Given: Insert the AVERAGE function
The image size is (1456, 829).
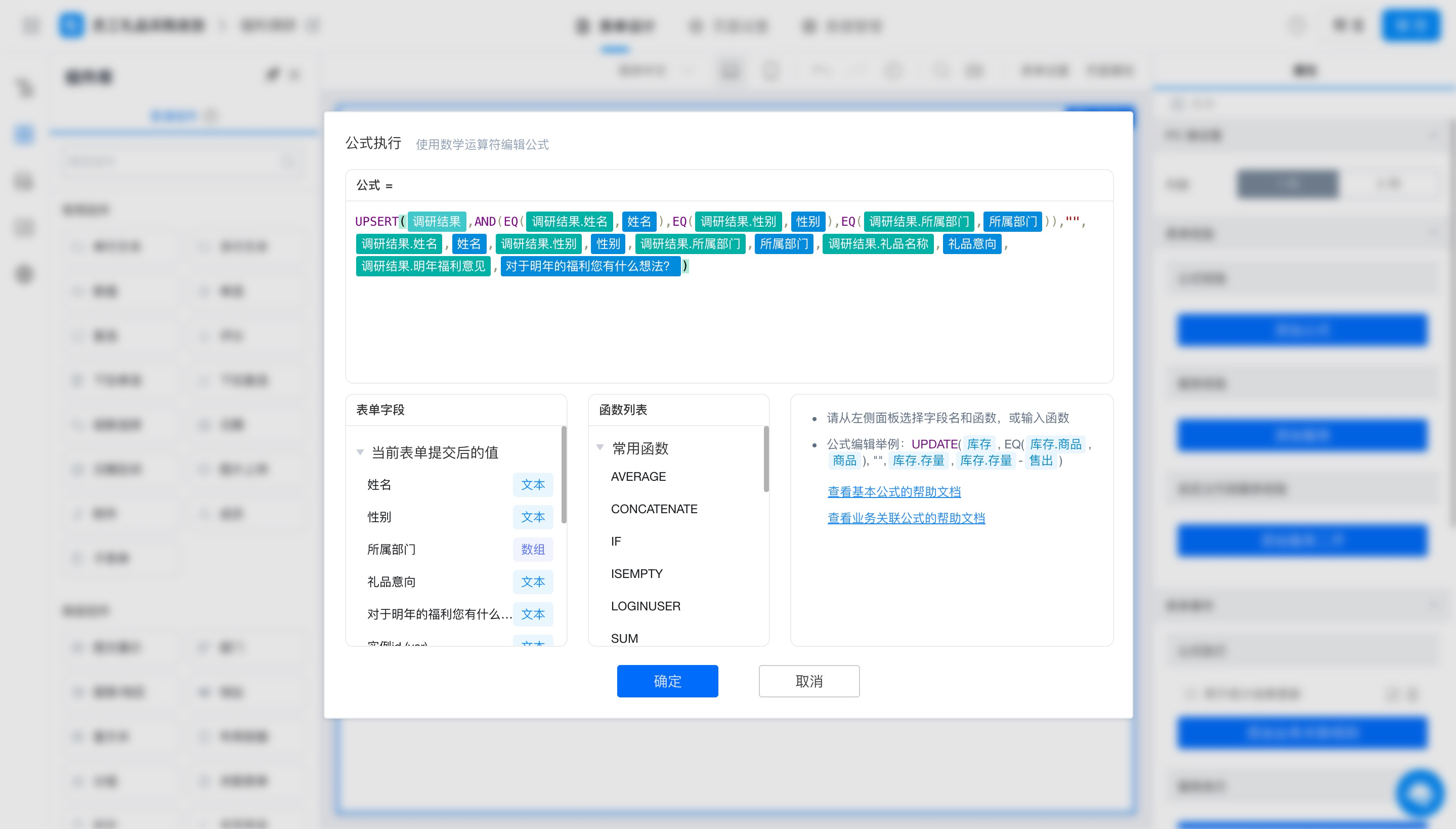Looking at the screenshot, I should tap(638, 476).
